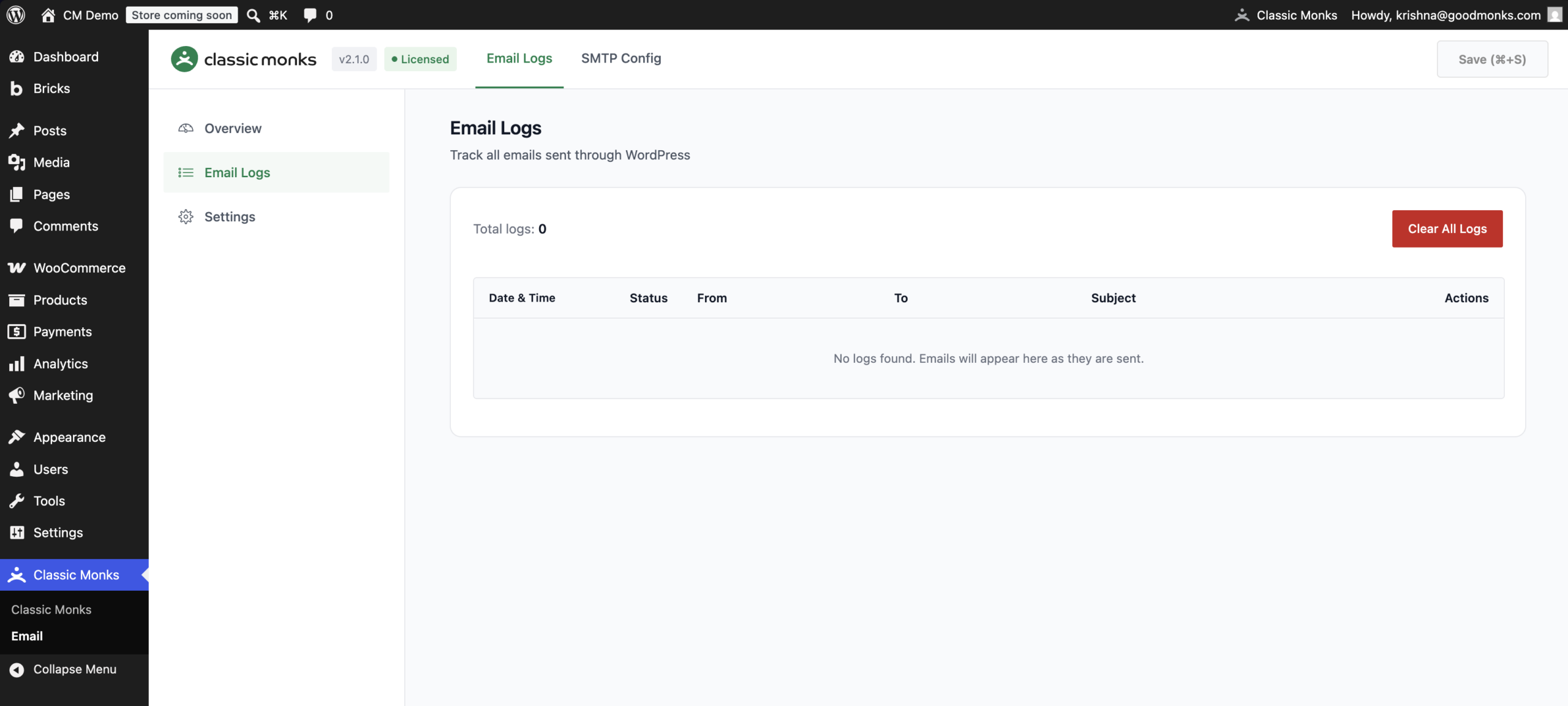The height and width of the screenshot is (706, 1568).
Task: Click the Date & Time column header
Action: click(x=522, y=298)
